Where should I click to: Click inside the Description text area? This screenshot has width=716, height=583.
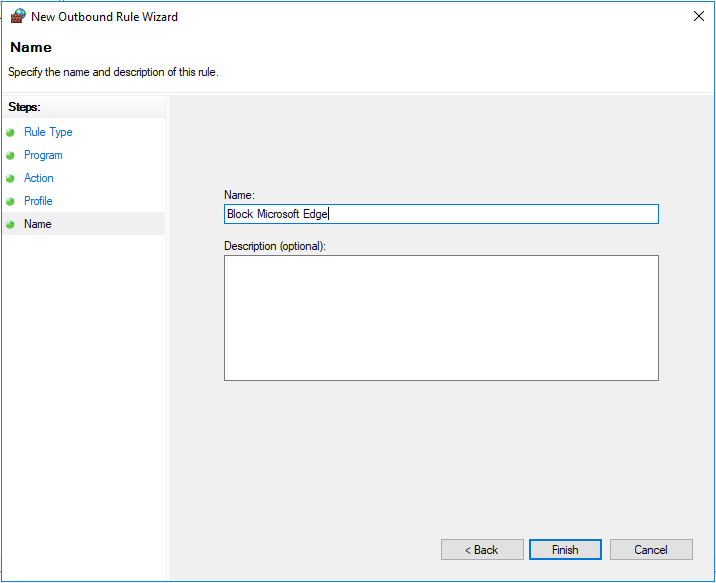pos(441,318)
